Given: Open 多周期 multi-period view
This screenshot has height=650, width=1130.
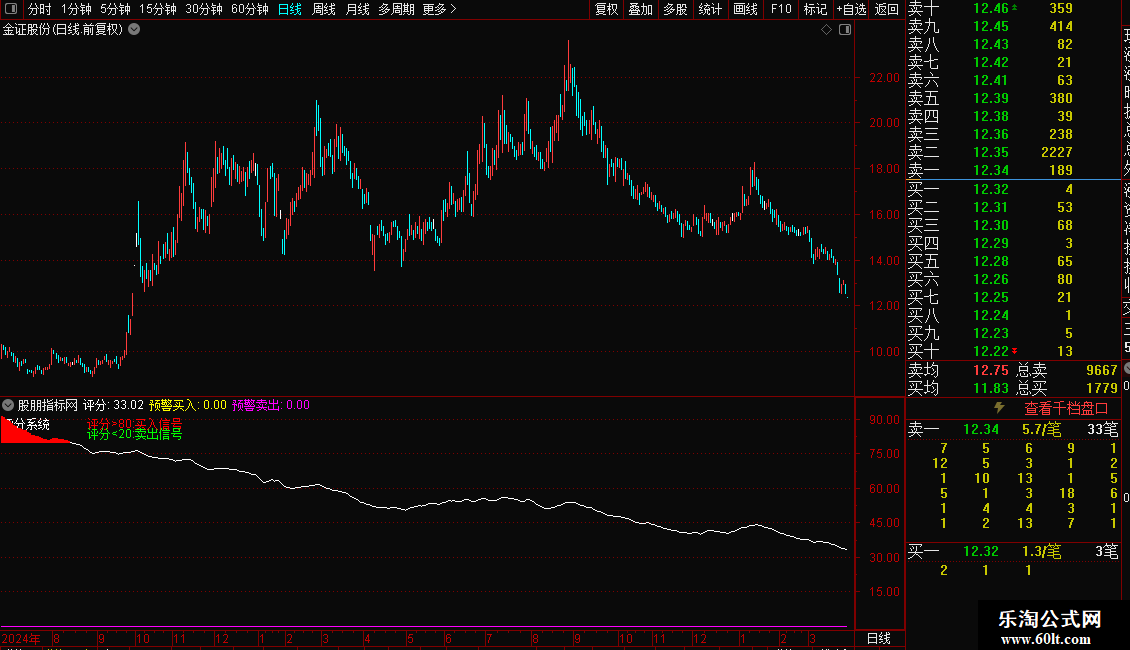Looking at the screenshot, I should (396, 9).
